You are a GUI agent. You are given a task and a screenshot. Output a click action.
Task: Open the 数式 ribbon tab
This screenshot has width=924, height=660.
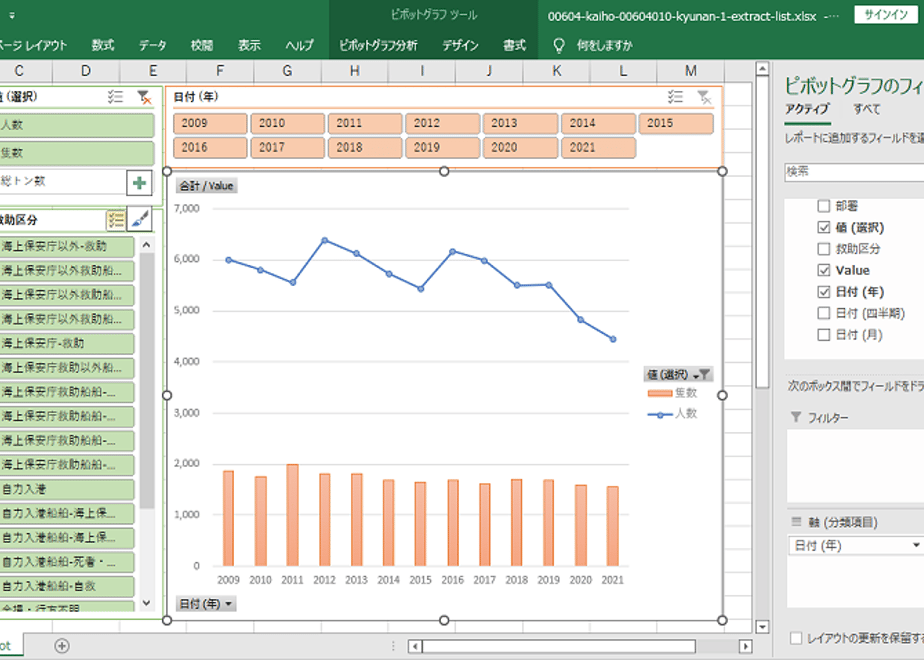point(103,45)
